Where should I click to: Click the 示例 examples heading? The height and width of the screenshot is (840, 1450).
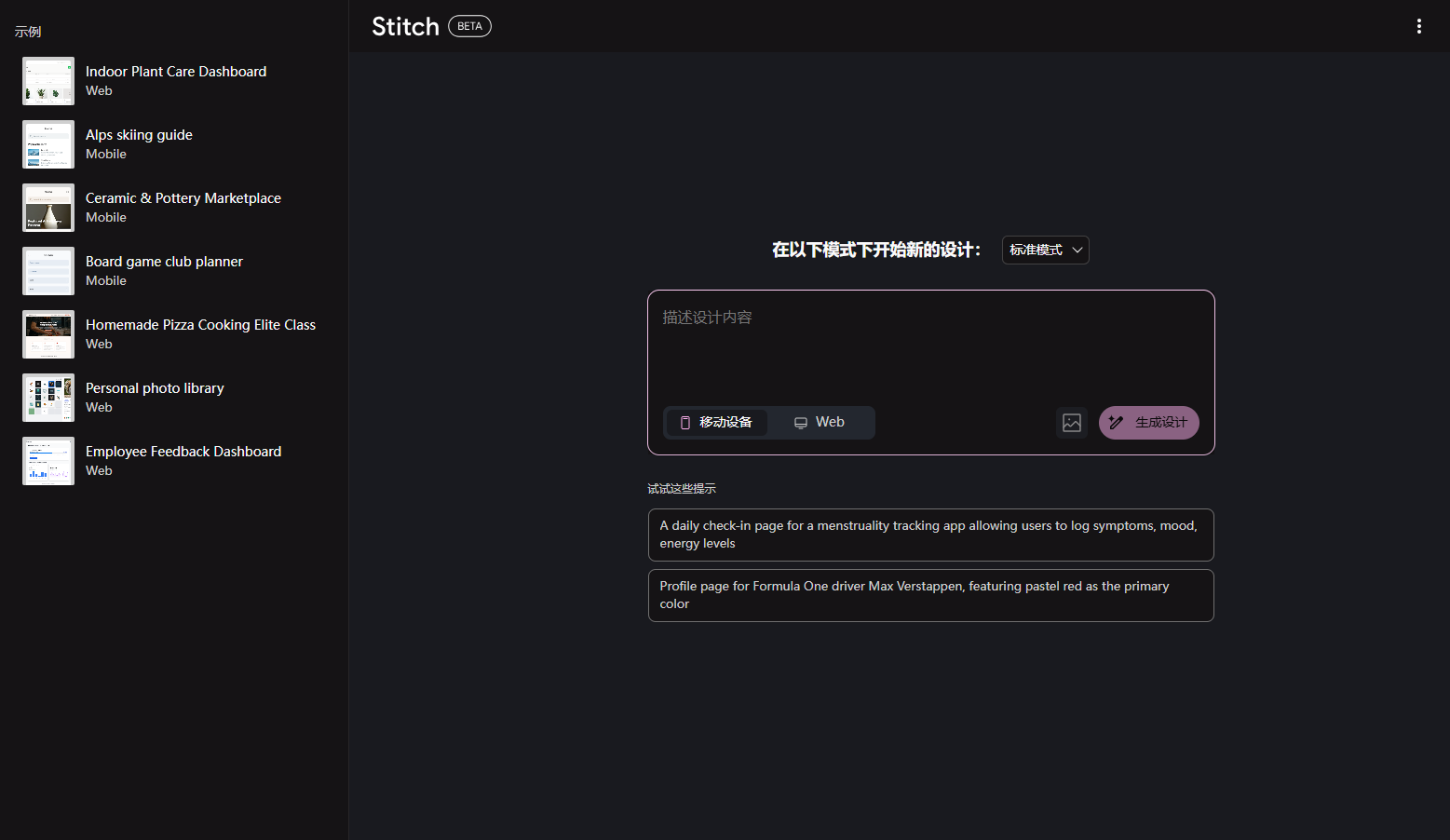[28, 32]
